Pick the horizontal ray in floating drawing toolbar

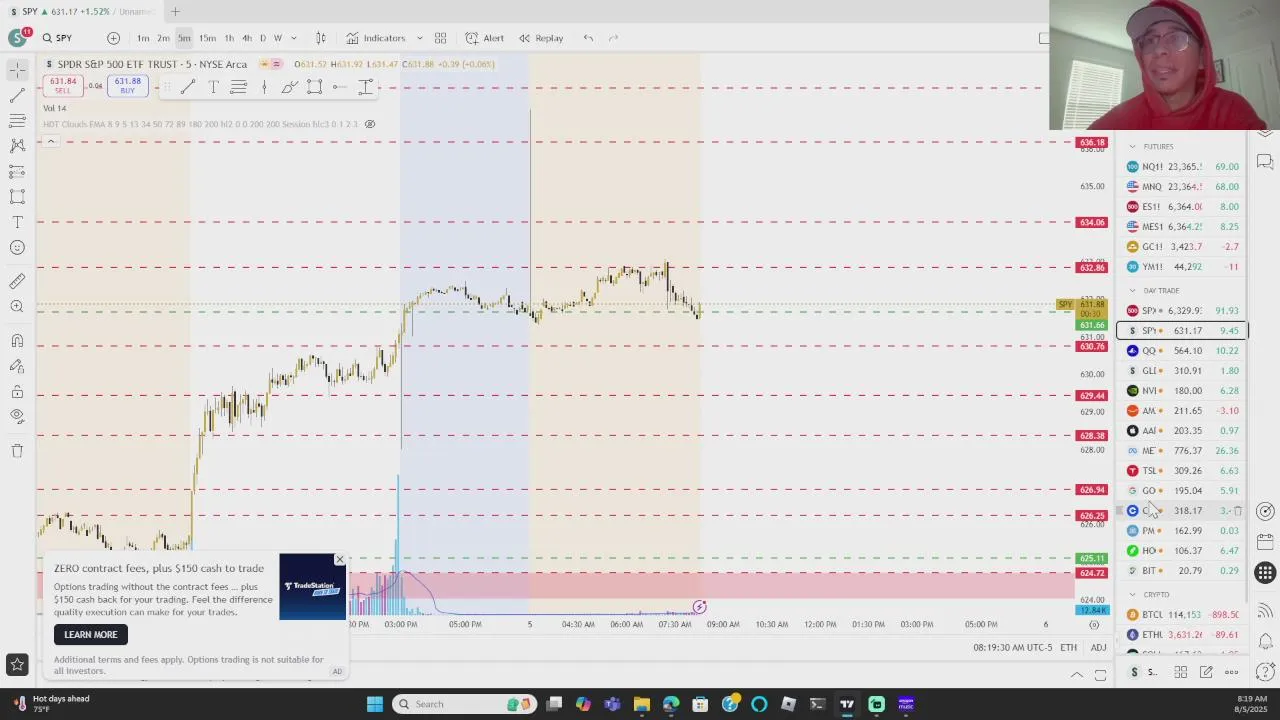pyautogui.click(x=340, y=88)
